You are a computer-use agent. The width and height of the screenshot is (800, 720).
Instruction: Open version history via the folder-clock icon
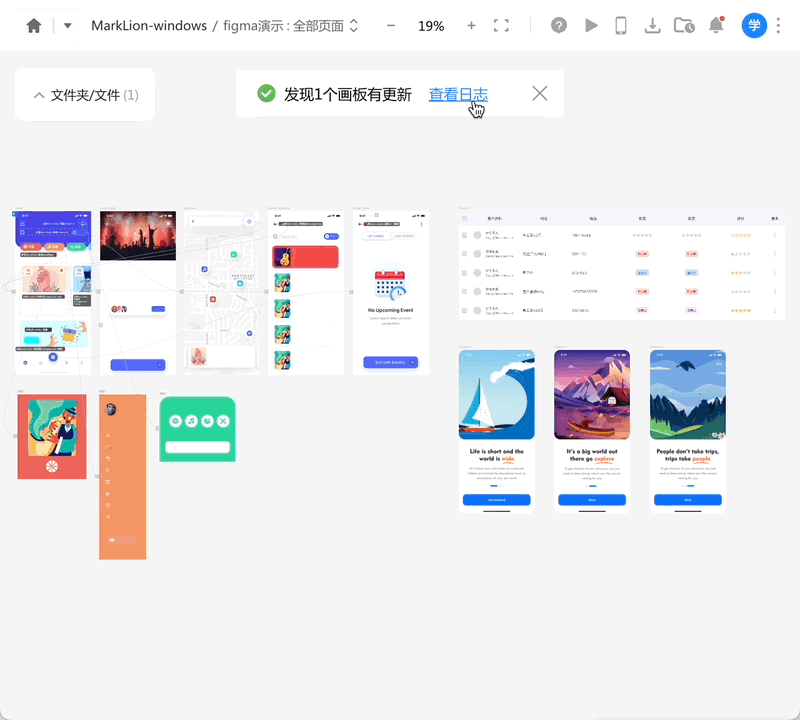[x=684, y=25]
